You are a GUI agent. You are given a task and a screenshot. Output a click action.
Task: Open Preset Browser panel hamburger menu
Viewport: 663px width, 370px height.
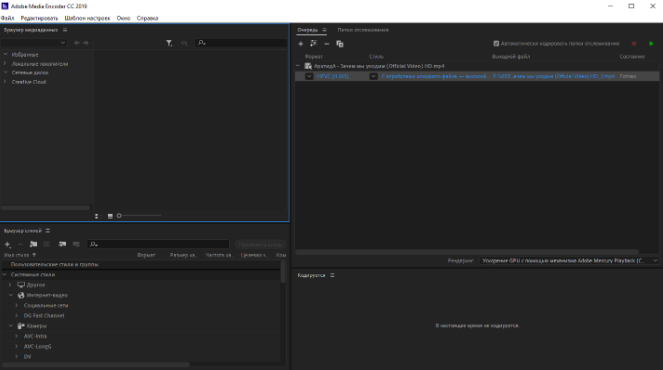coord(48,231)
